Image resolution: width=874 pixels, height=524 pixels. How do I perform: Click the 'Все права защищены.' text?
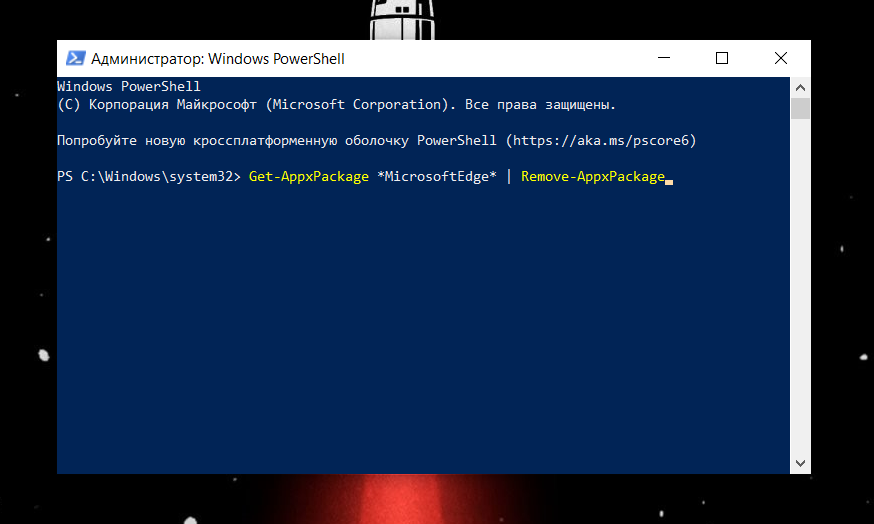(540, 105)
